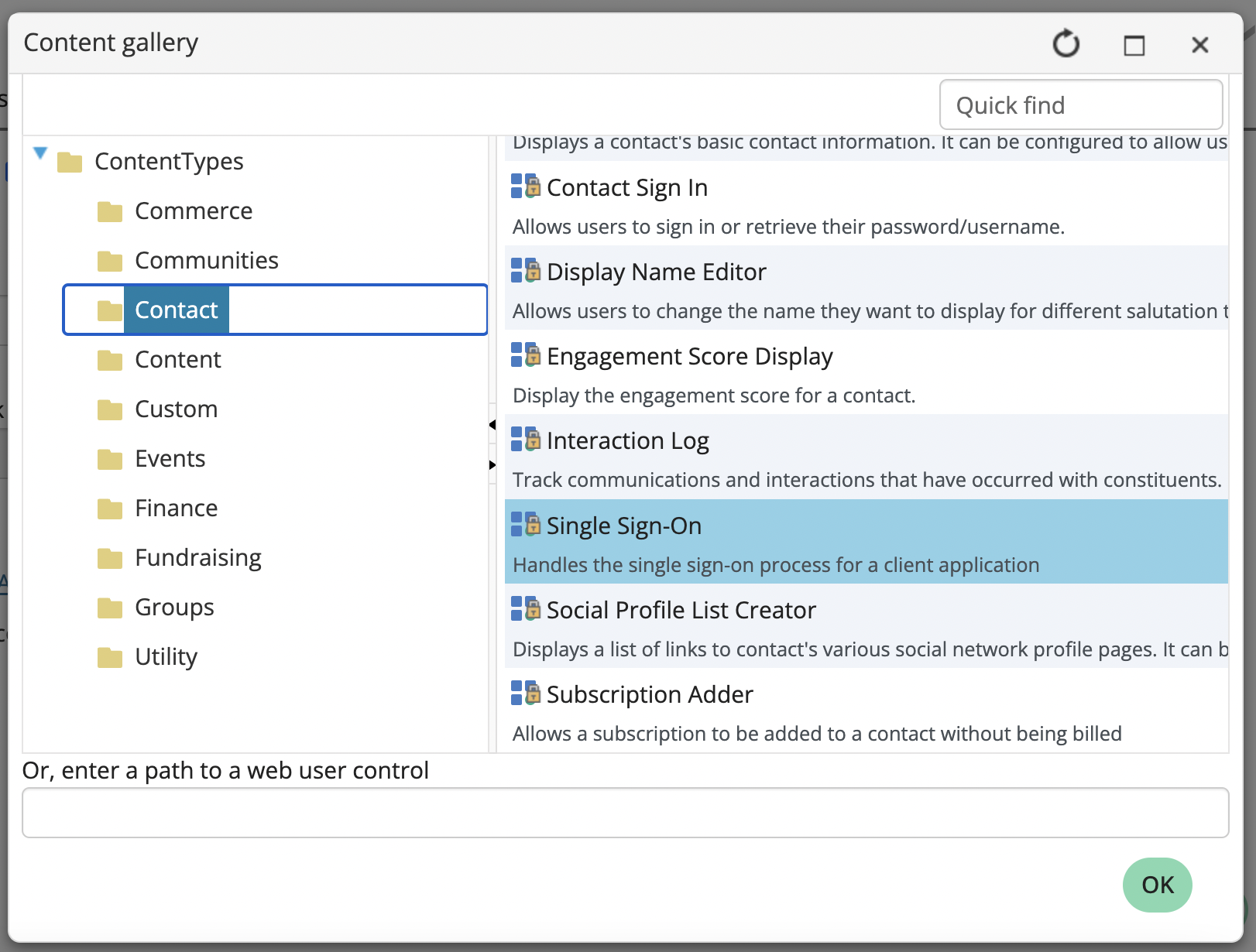Click the refresh icon in the dialog header

(x=1066, y=44)
